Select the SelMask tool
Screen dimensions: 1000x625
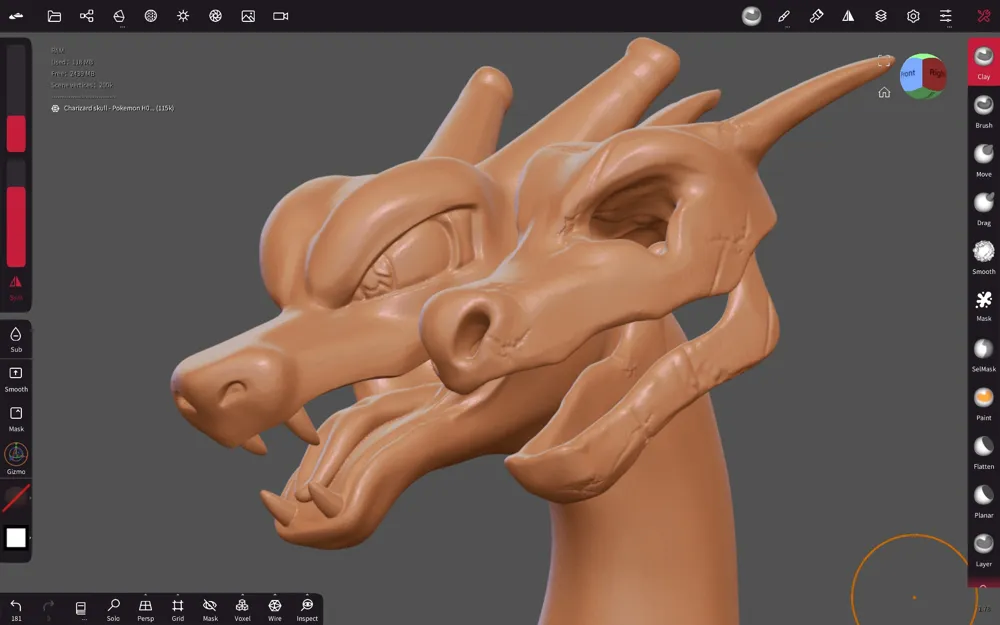point(983,355)
